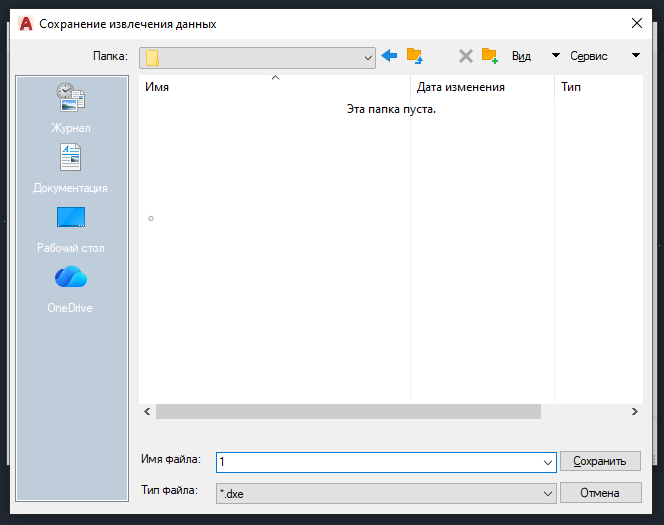Screen dimensions: 664x525
Task: Go to Рабочий стол location
Action: (x=70, y=228)
